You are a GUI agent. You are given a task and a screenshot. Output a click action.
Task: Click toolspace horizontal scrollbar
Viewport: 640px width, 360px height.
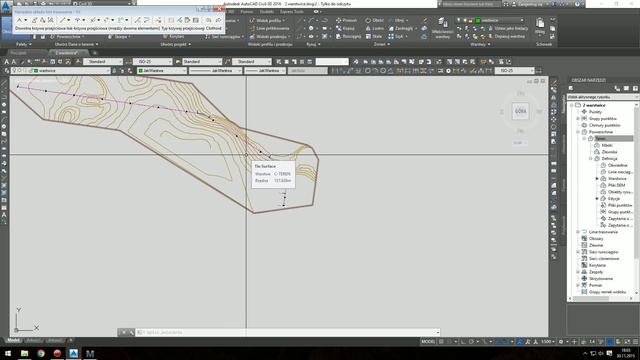(x=602, y=298)
